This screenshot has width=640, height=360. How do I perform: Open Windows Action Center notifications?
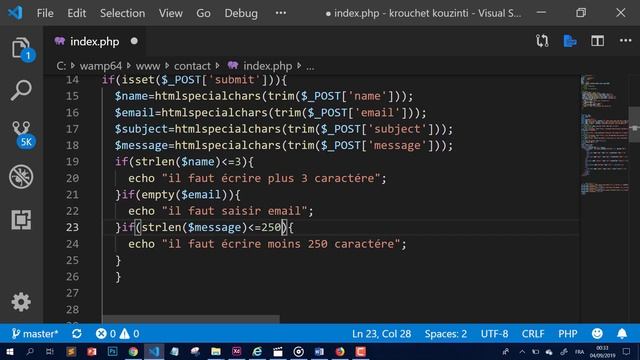point(627,351)
